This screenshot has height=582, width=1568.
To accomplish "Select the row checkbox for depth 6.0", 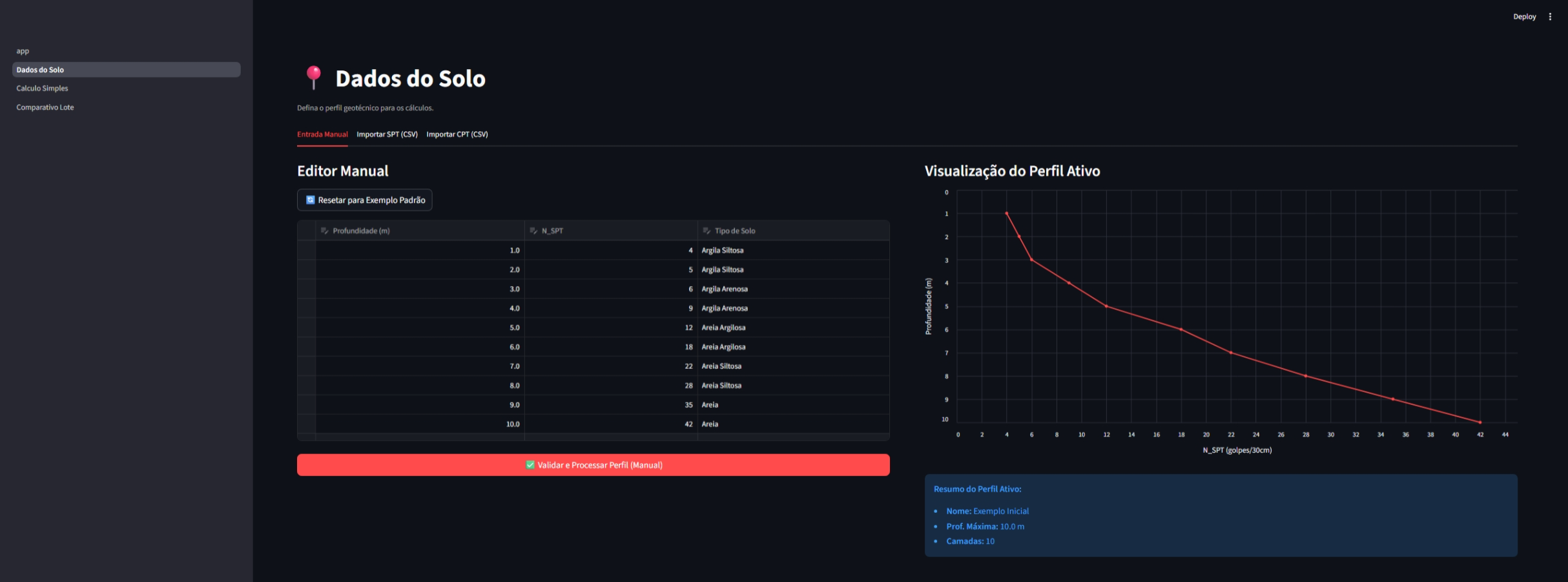I will click(x=307, y=347).
